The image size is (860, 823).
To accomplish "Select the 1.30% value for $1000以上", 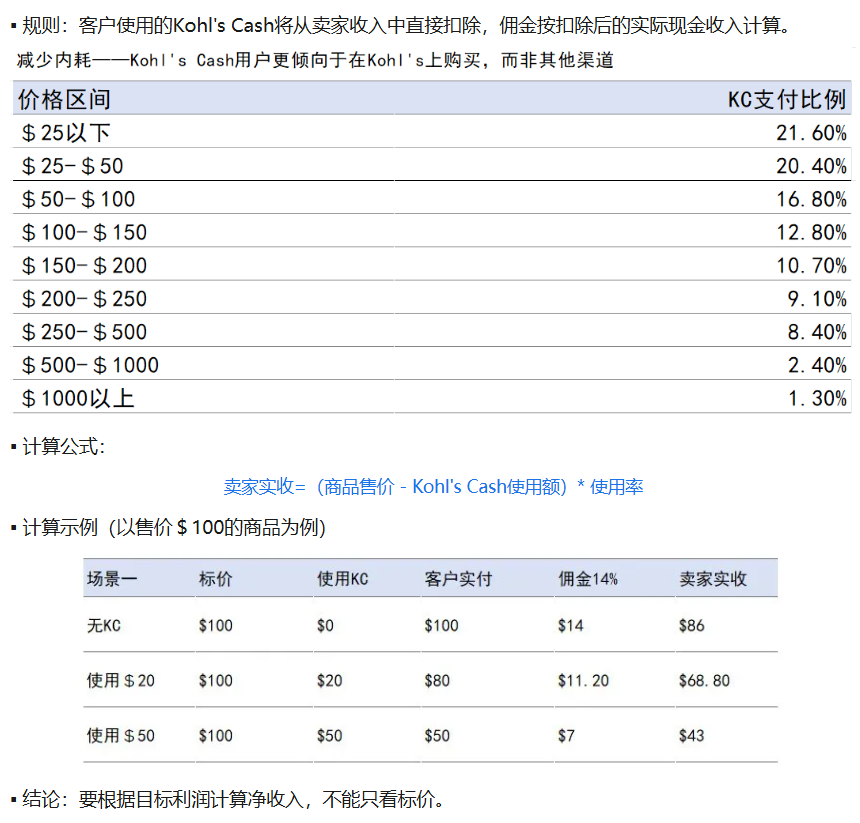I will [x=817, y=398].
